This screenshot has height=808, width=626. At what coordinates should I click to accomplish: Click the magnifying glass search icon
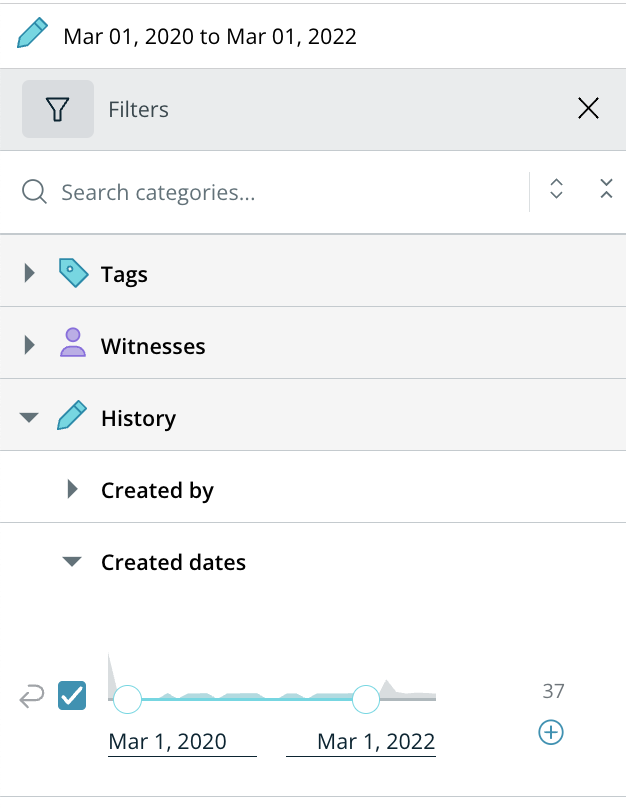pyautogui.click(x=35, y=192)
